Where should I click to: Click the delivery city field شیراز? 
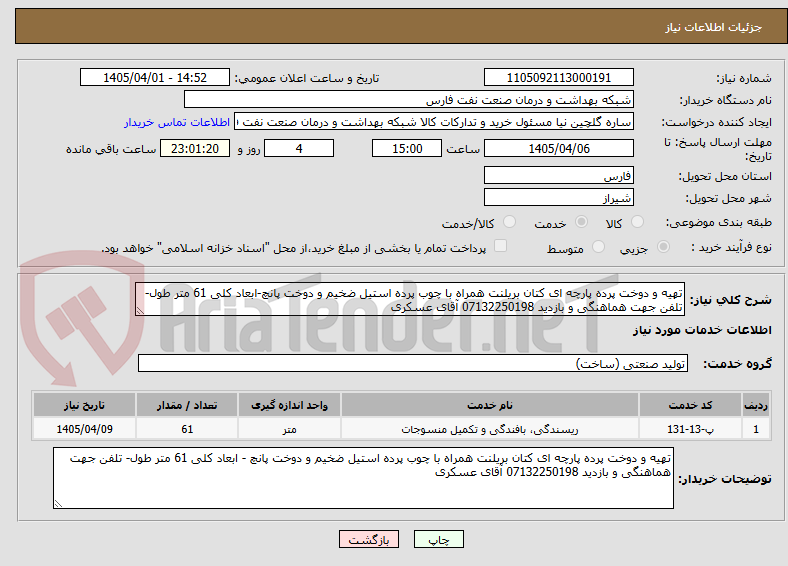(558, 197)
